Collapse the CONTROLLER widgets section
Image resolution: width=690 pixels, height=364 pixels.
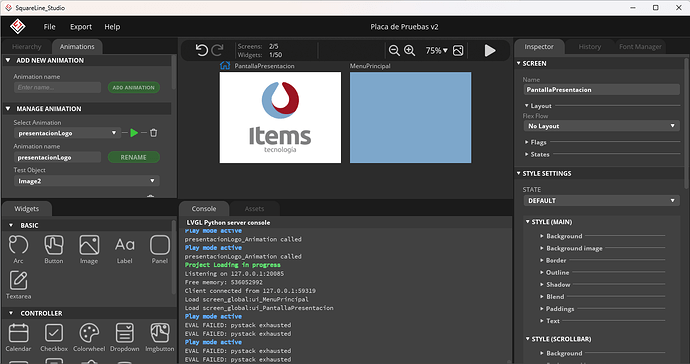pos(11,313)
